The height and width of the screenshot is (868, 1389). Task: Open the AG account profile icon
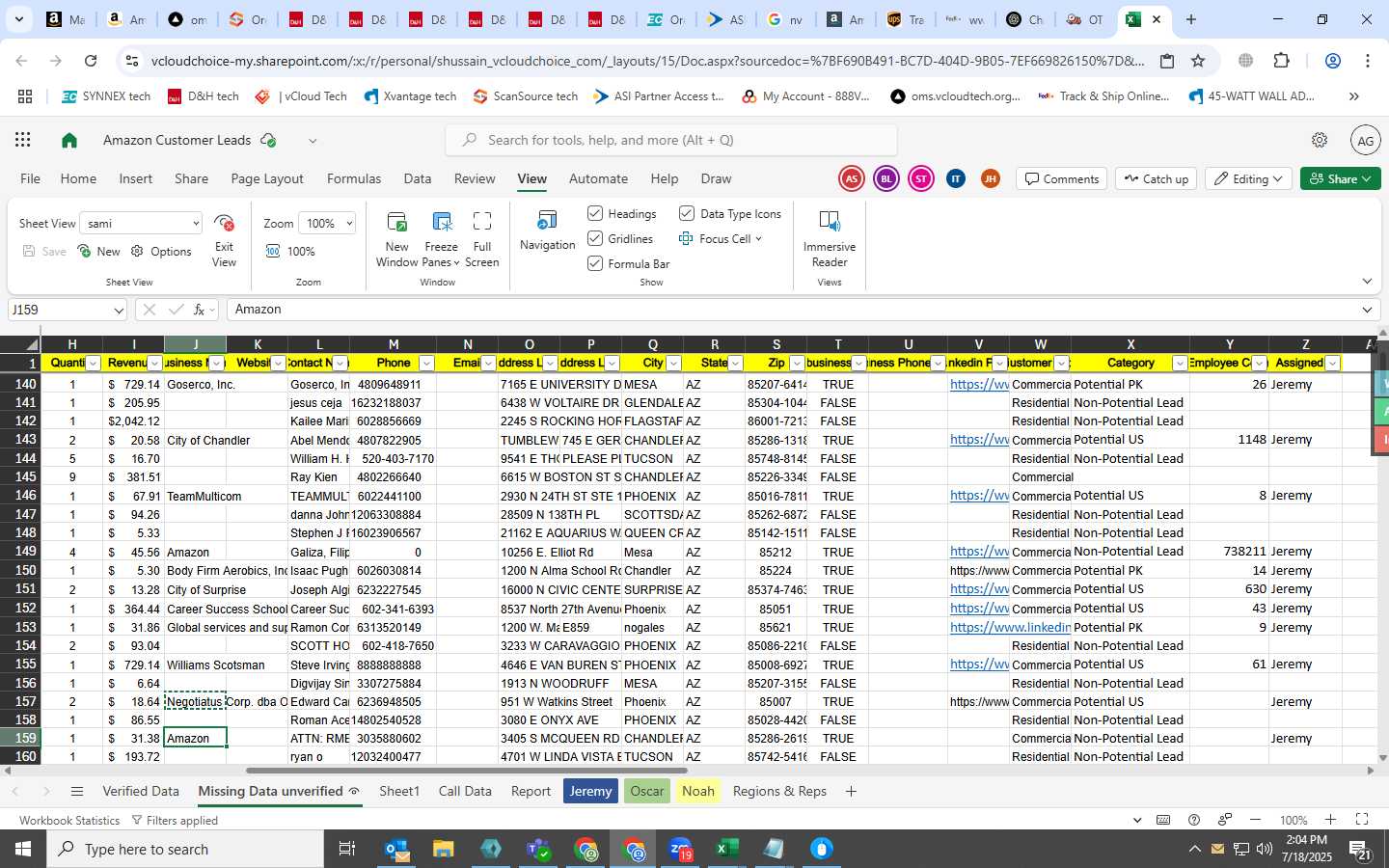tap(1365, 141)
